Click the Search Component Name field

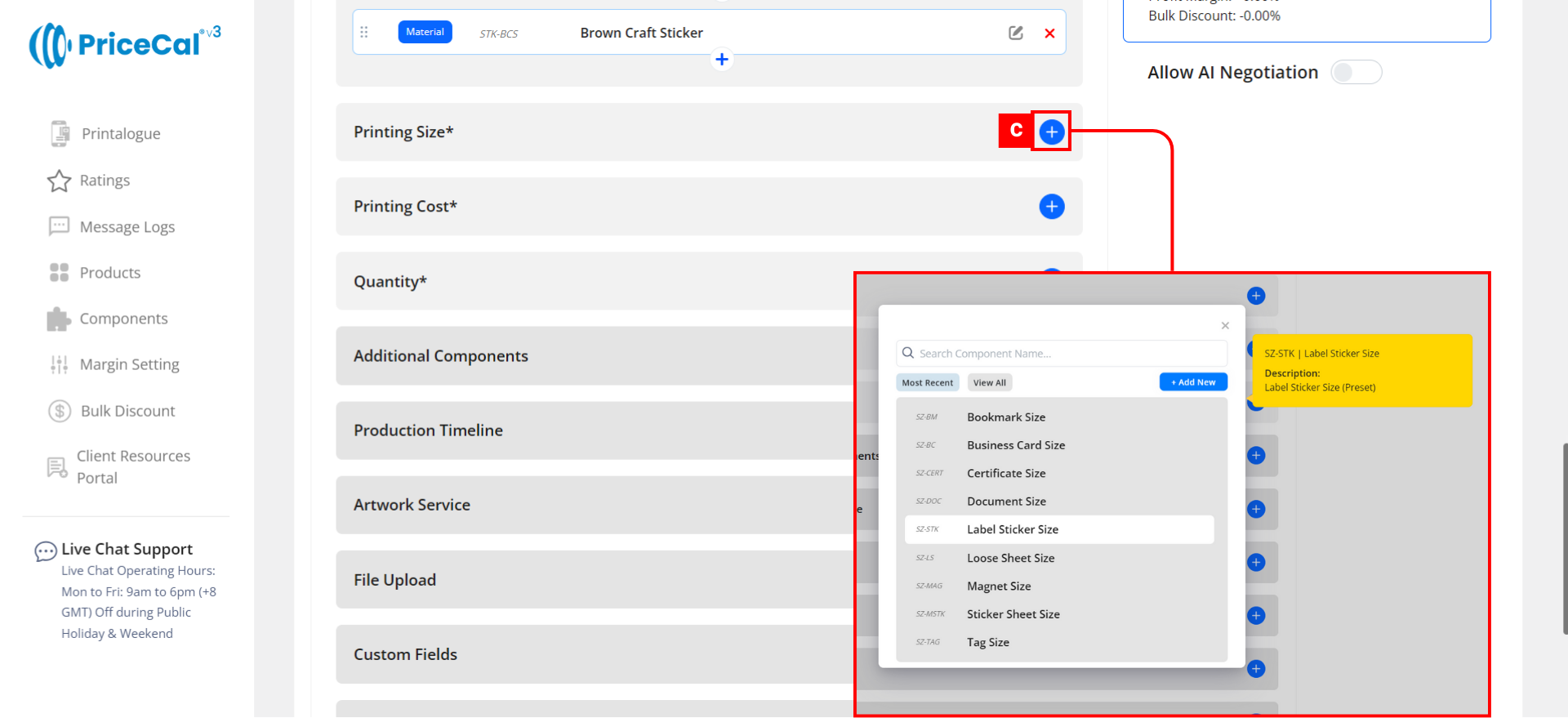pos(1062,354)
